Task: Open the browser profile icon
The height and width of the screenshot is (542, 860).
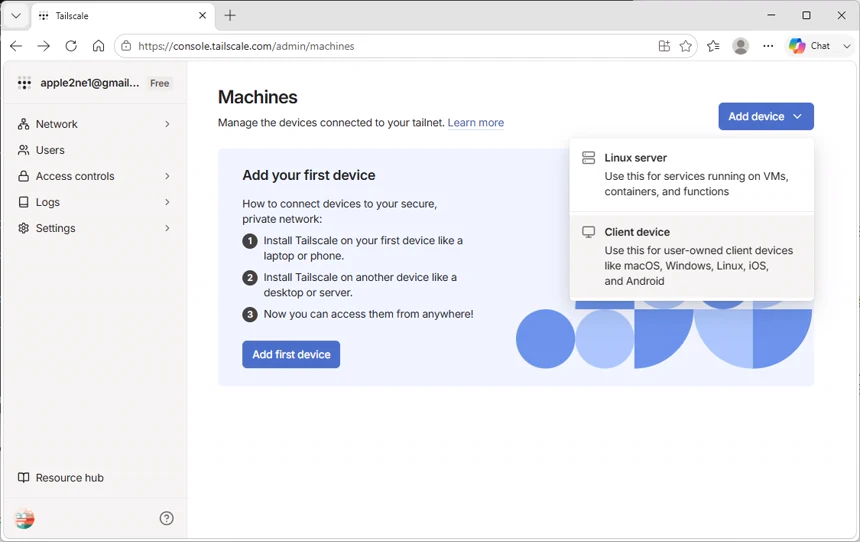Action: [x=740, y=46]
